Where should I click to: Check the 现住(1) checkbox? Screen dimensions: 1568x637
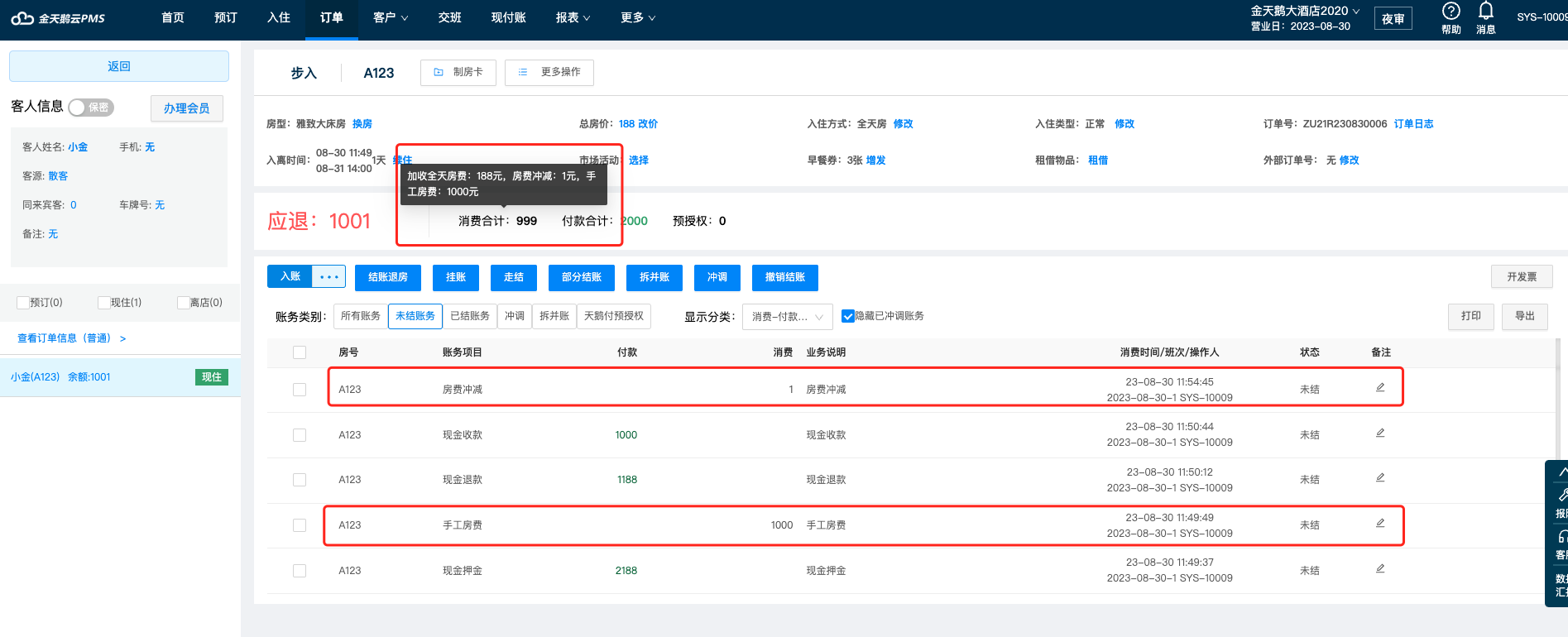[x=103, y=303]
